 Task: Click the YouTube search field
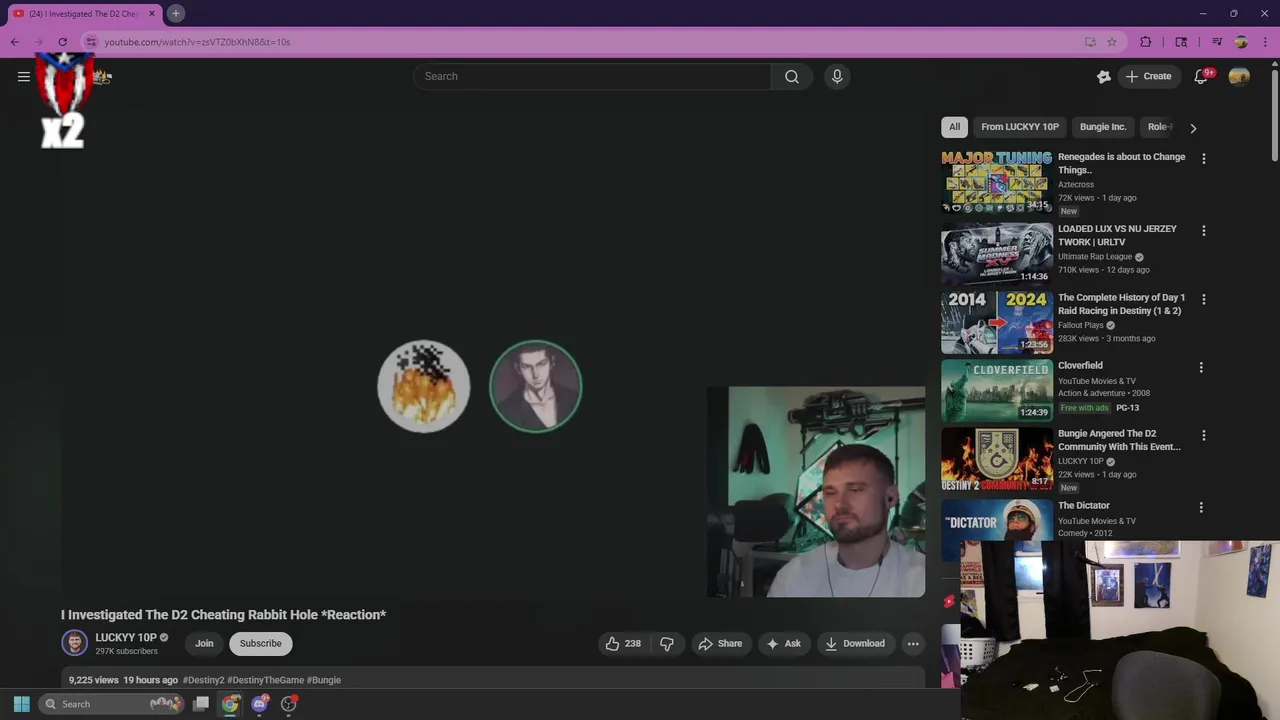(592, 77)
